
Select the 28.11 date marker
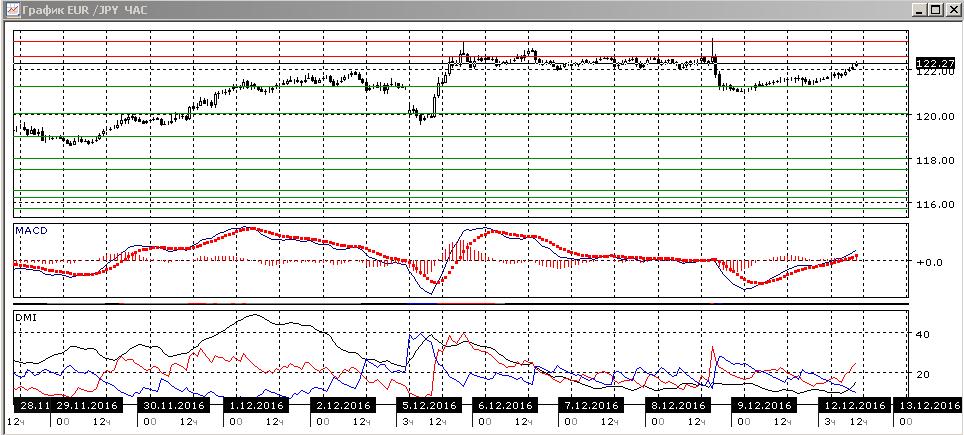click(32, 406)
